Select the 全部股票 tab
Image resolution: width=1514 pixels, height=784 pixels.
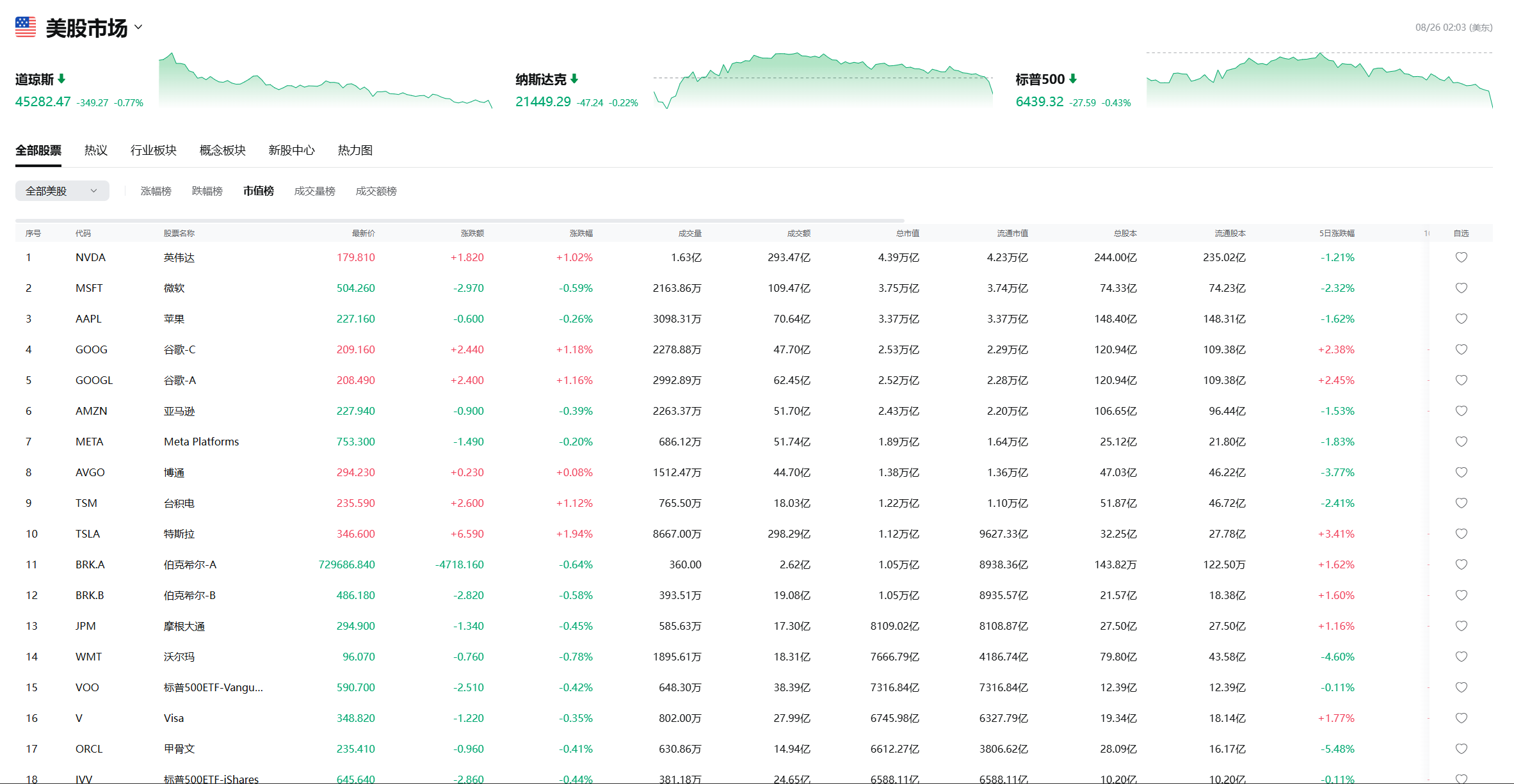coord(38,150)
